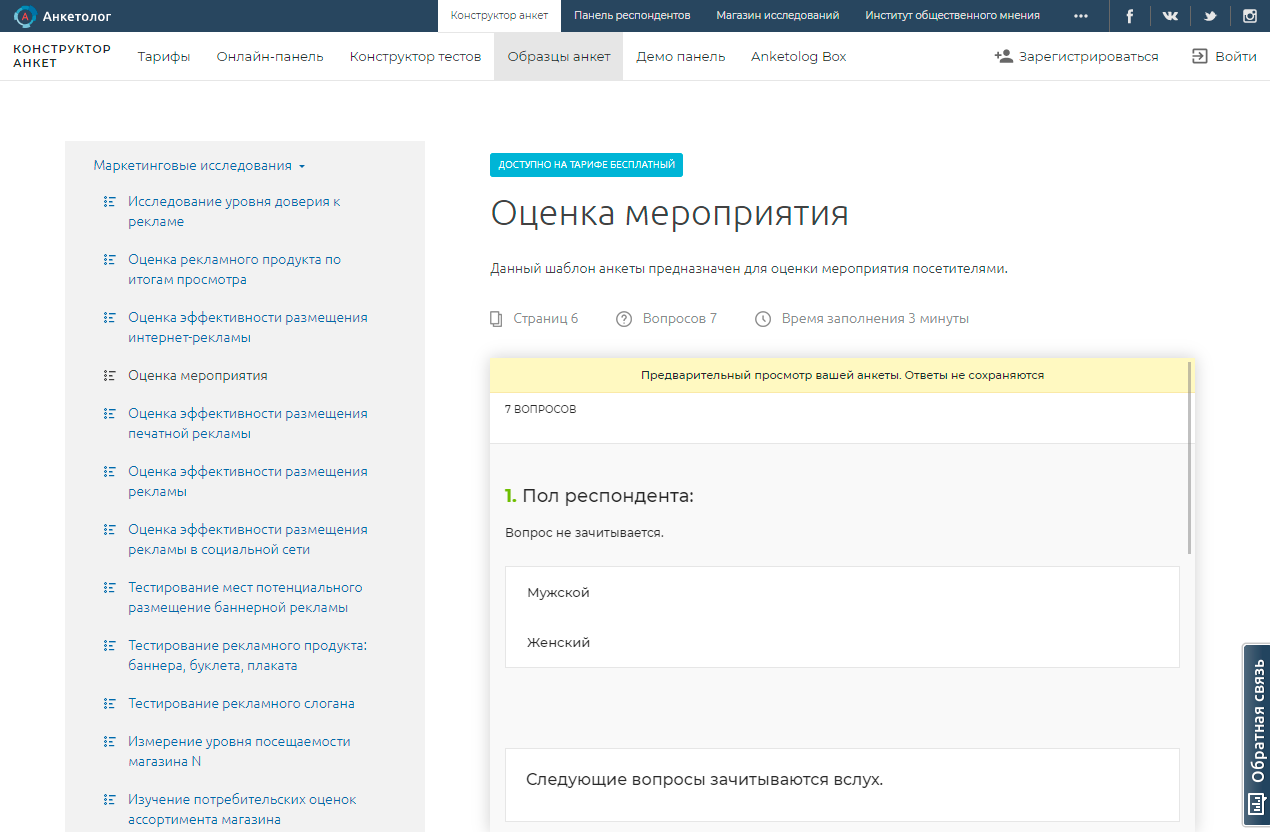The image size is (1270, 832).
Task: Click the "Войти" button
Action: tap(1237, 56)
